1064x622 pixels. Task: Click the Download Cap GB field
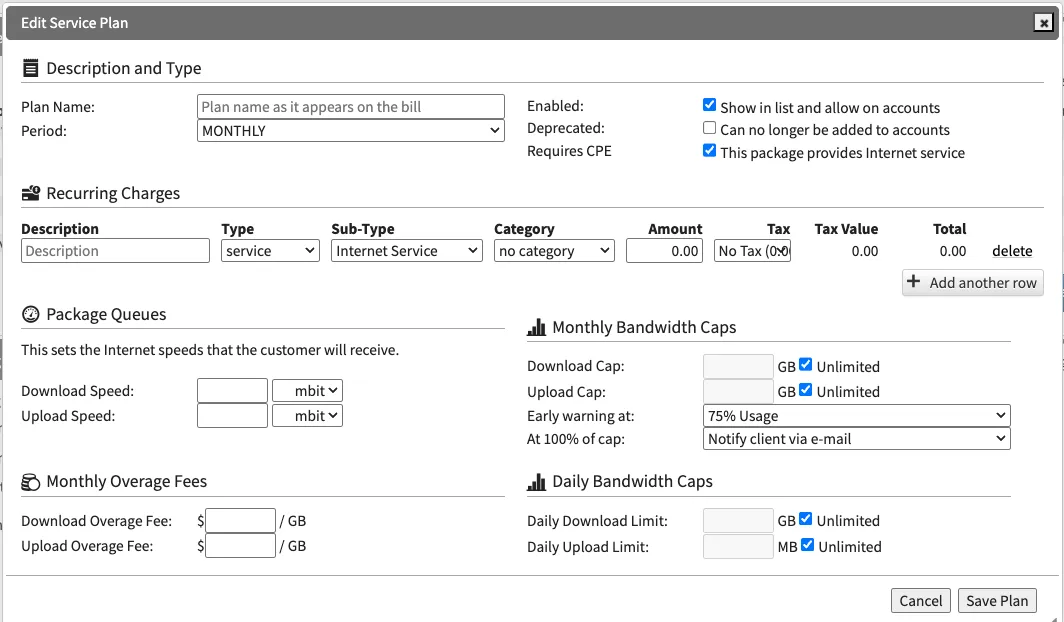click(738, 366)
